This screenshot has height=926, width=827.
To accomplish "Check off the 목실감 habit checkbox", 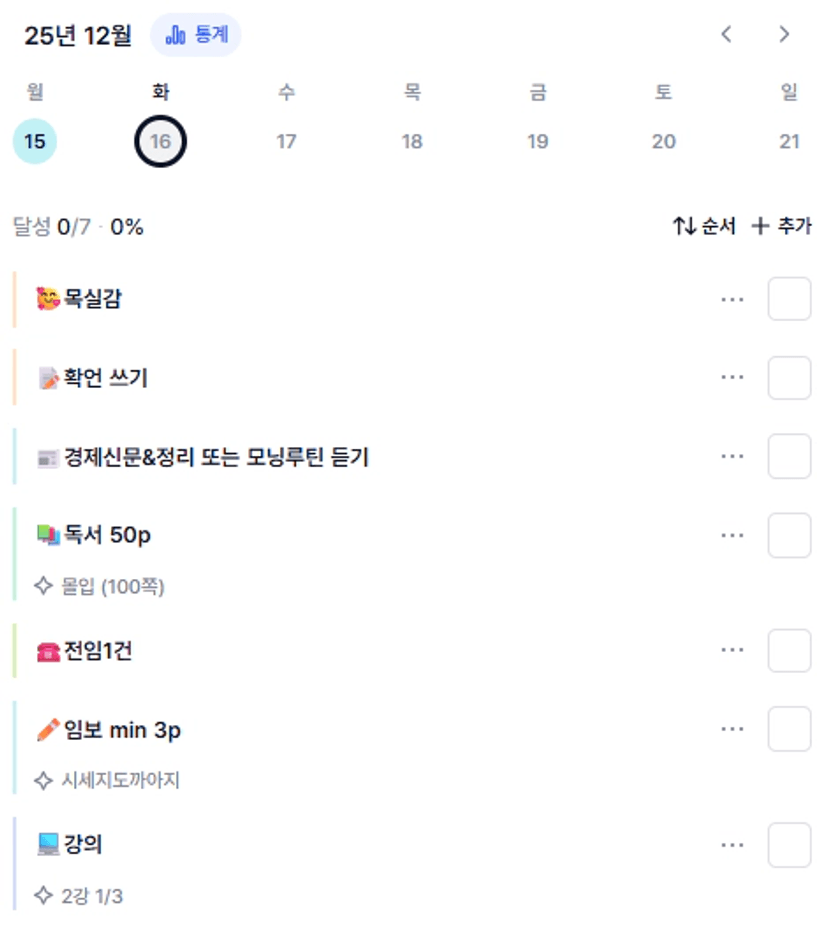I will [789, 299].
